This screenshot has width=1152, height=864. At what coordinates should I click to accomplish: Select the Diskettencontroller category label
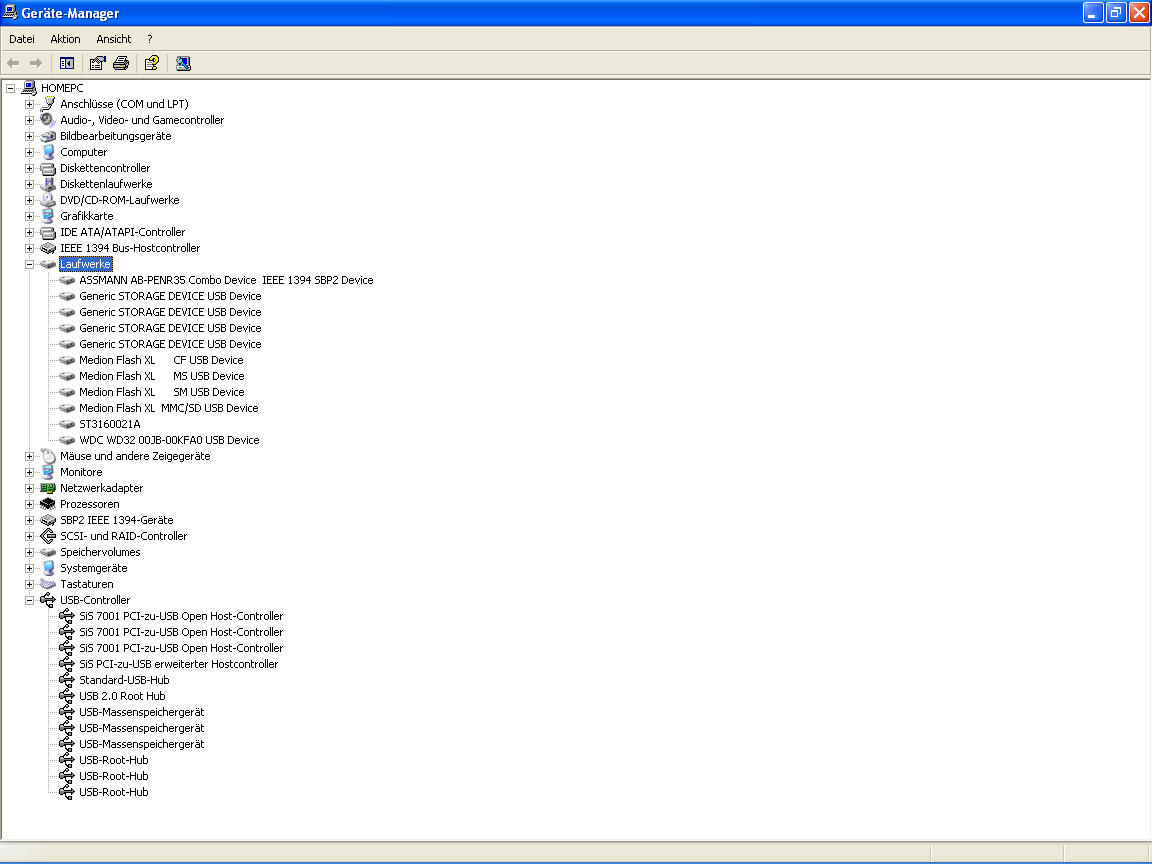(105, 168)
